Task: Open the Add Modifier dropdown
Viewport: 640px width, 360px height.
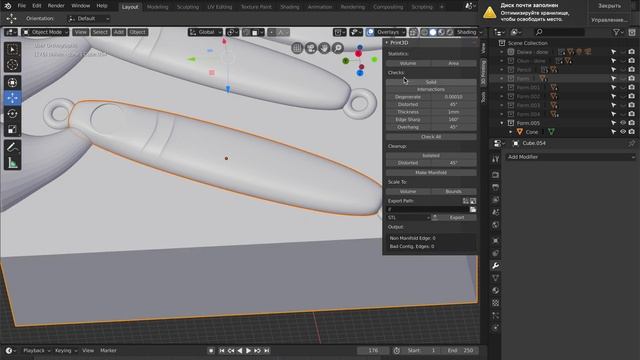Action: click(x=571, y=157)
